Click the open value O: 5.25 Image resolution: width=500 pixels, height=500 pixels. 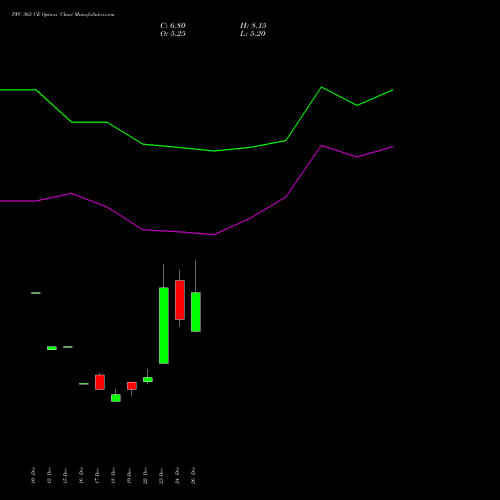(x=173, y=34)
